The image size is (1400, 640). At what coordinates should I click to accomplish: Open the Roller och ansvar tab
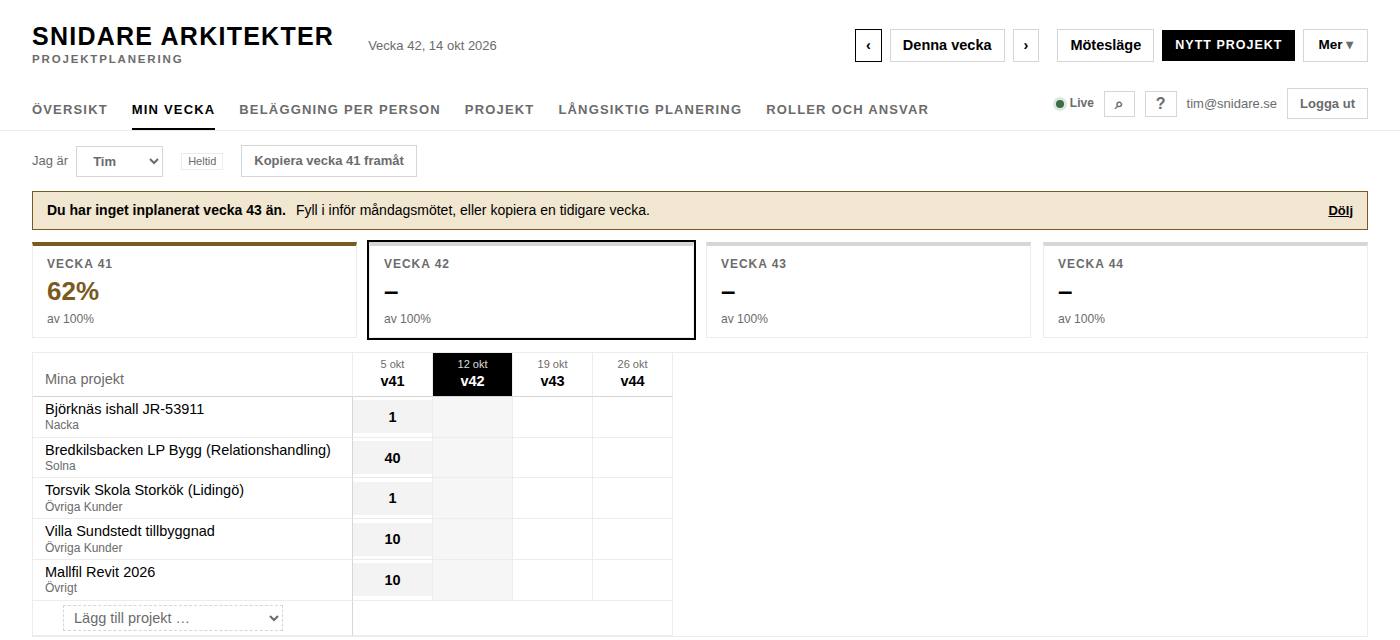click(x=847, y=109)
